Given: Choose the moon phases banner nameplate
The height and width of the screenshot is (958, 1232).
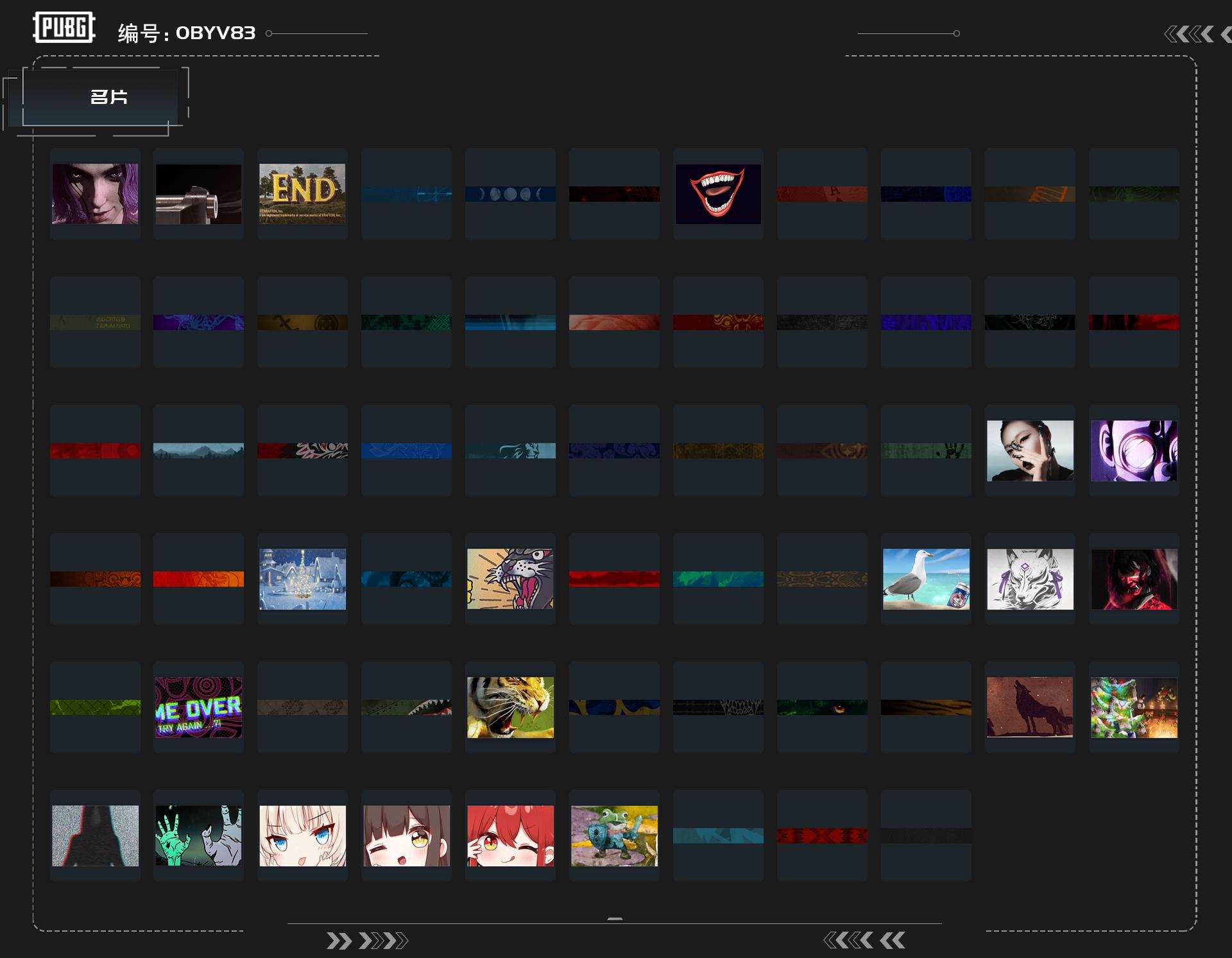Looking at the screenshot, I should point(510,194).
